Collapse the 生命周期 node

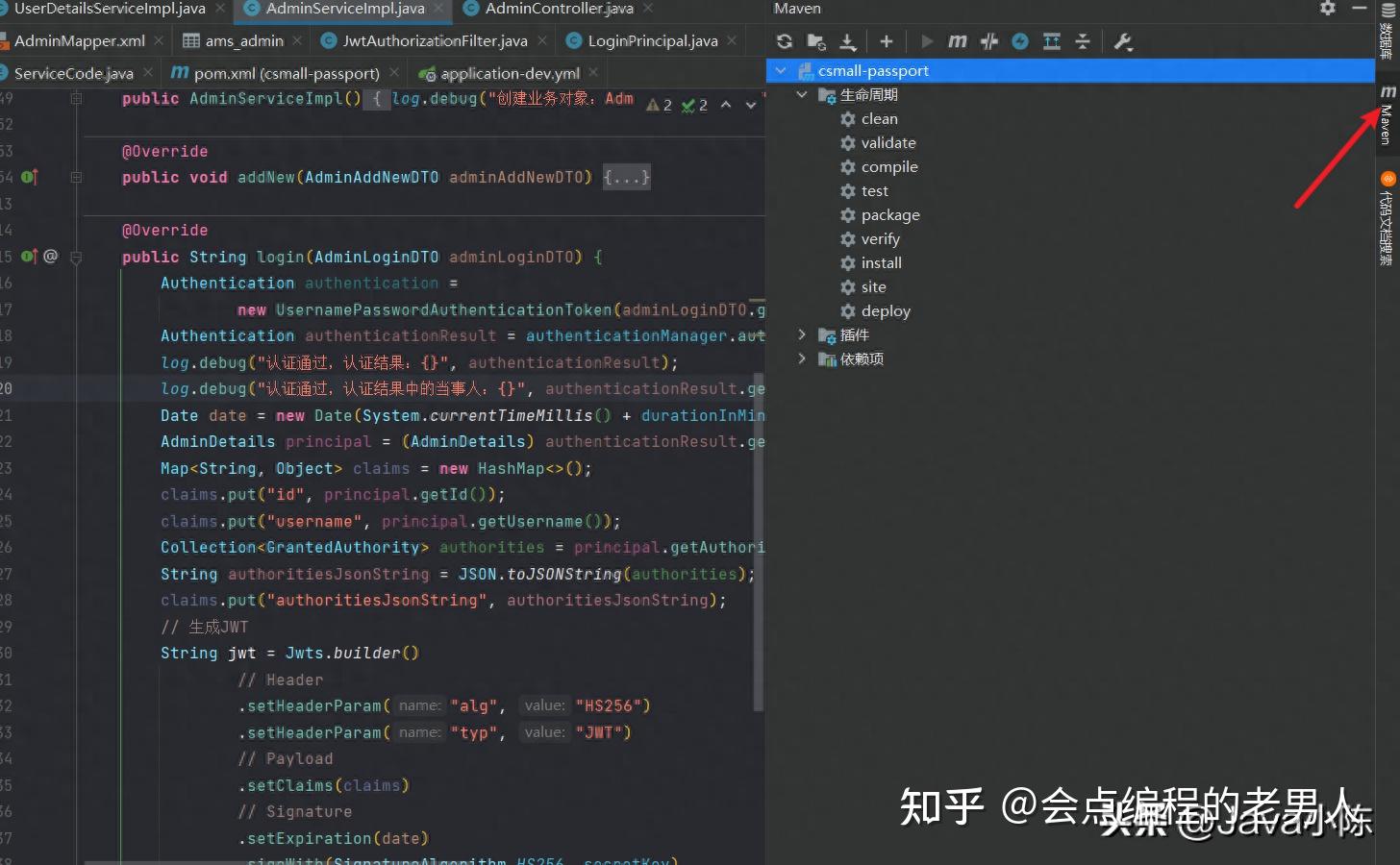coord(803,94)
